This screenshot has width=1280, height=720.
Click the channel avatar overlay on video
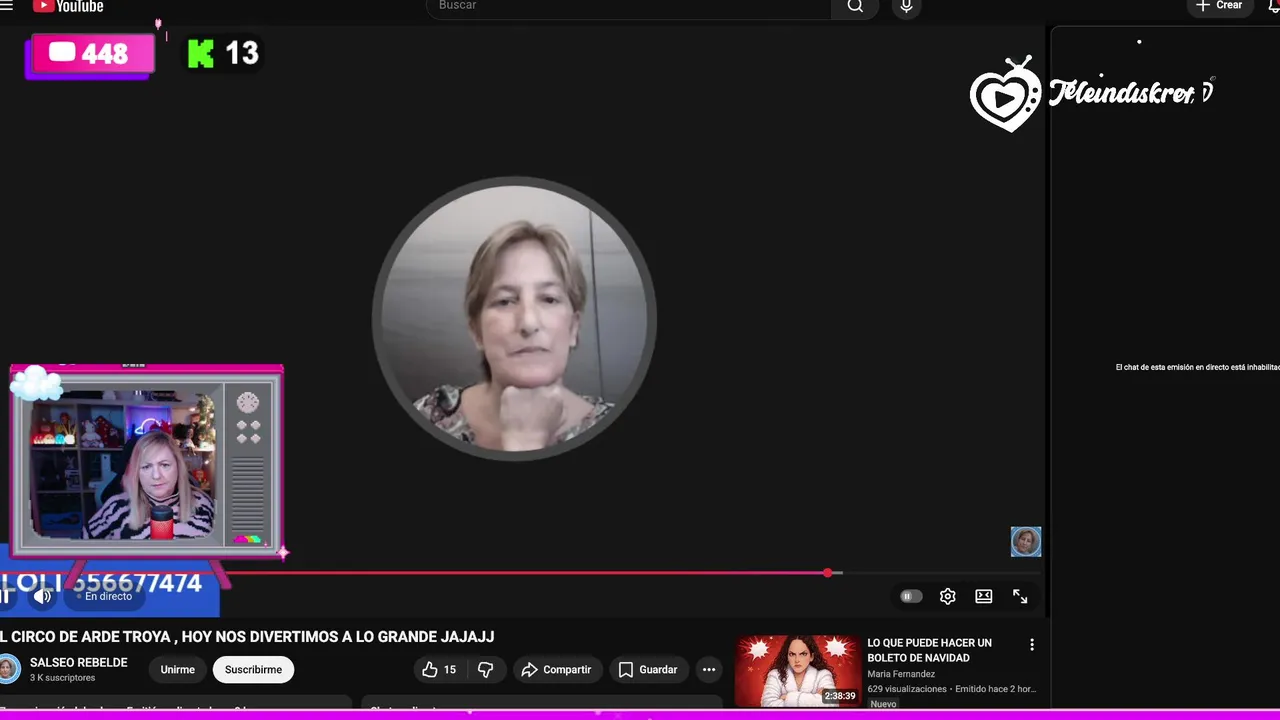1026,542
